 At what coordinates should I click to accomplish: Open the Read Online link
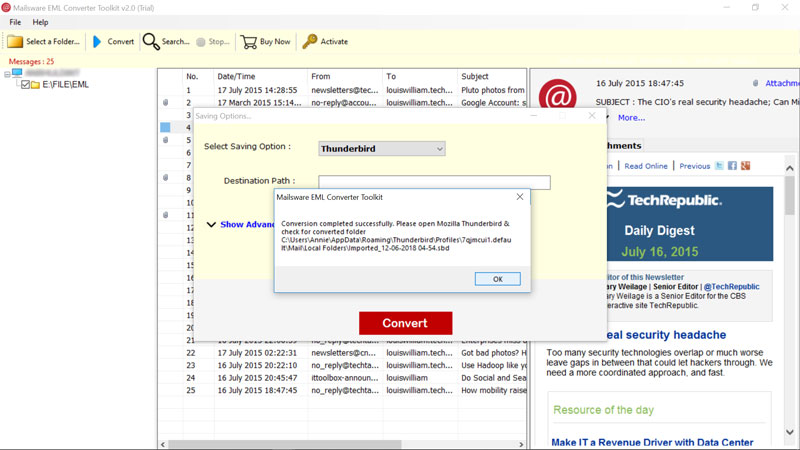[x=646, y=166]
